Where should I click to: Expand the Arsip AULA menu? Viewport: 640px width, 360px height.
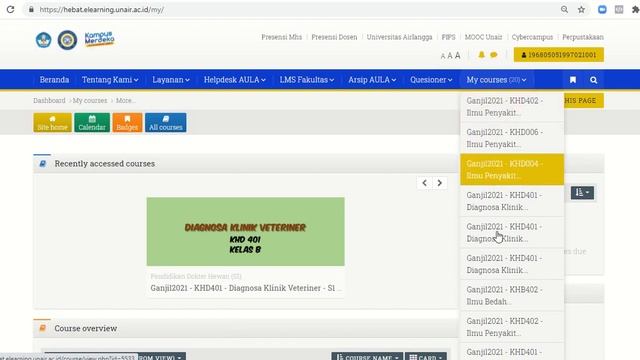pos(372,80)
